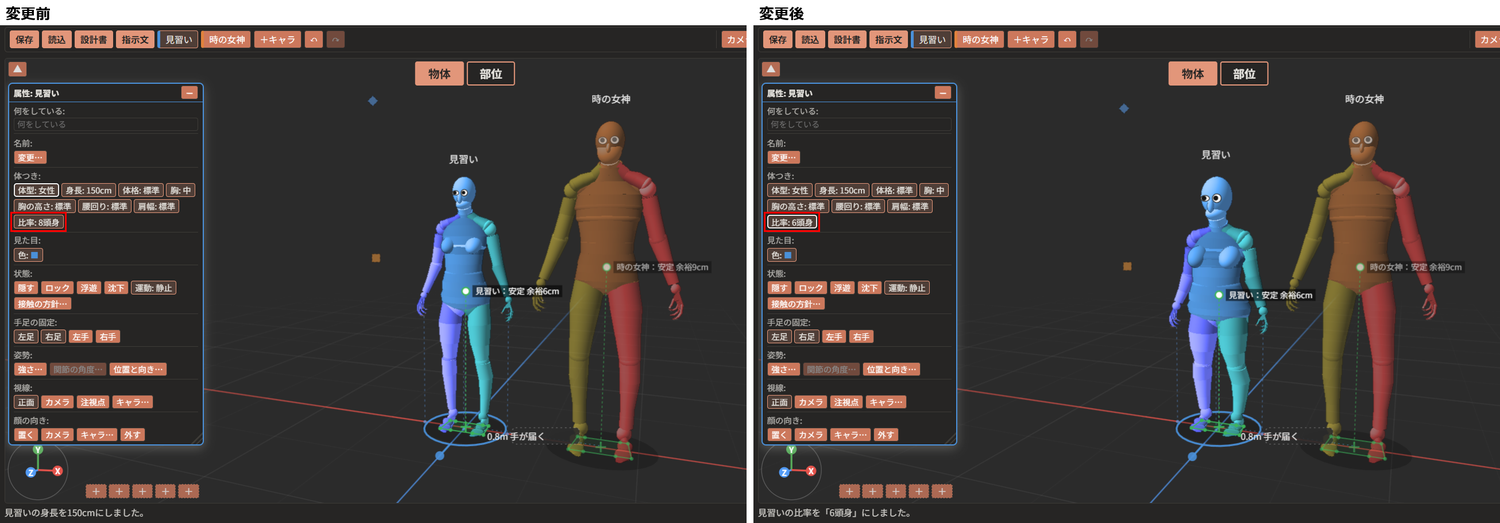Screen dimensions: 1500x523
Task: Switch to the 物体 tab in 変更前
Action: point(439,73)
